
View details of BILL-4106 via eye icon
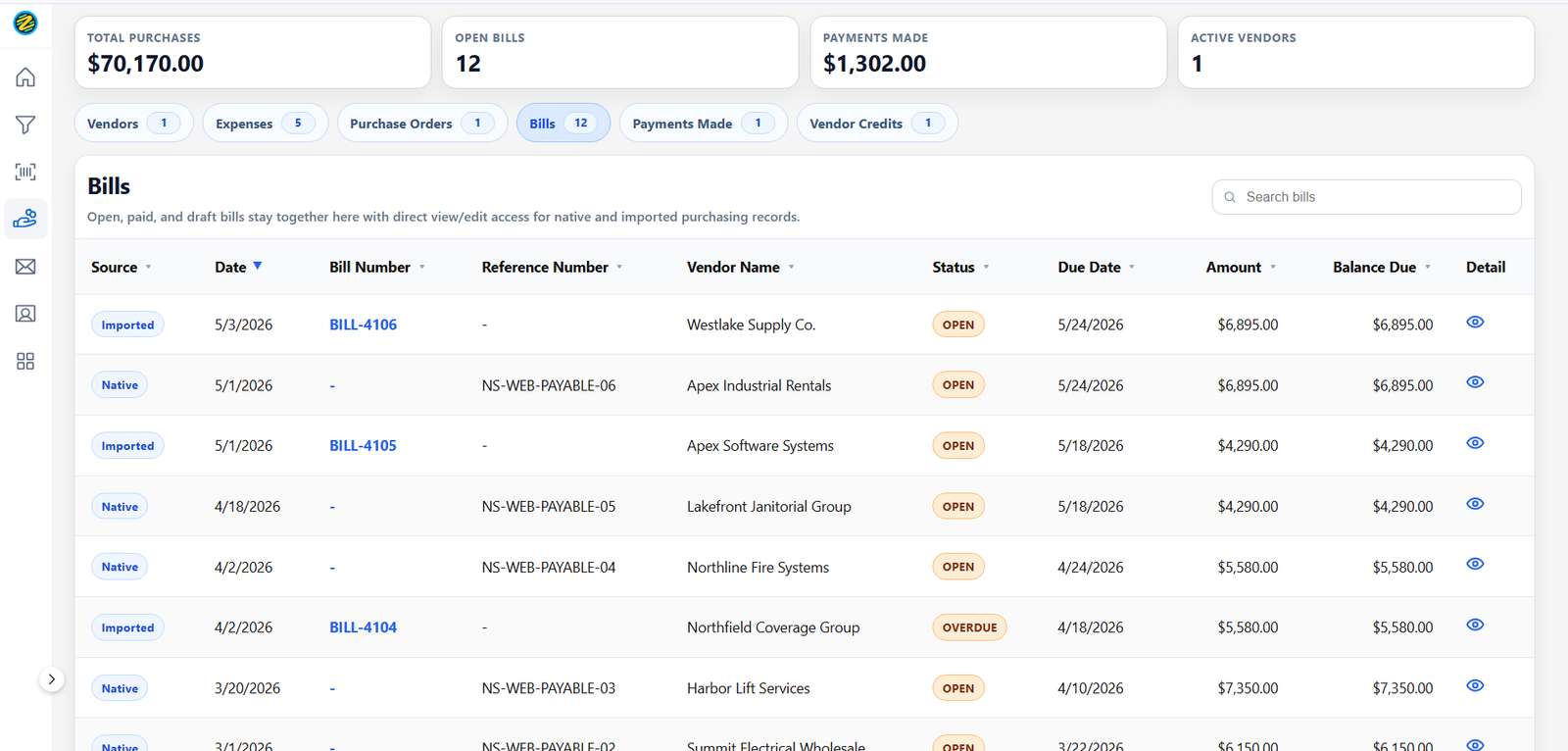(1475, 323)
